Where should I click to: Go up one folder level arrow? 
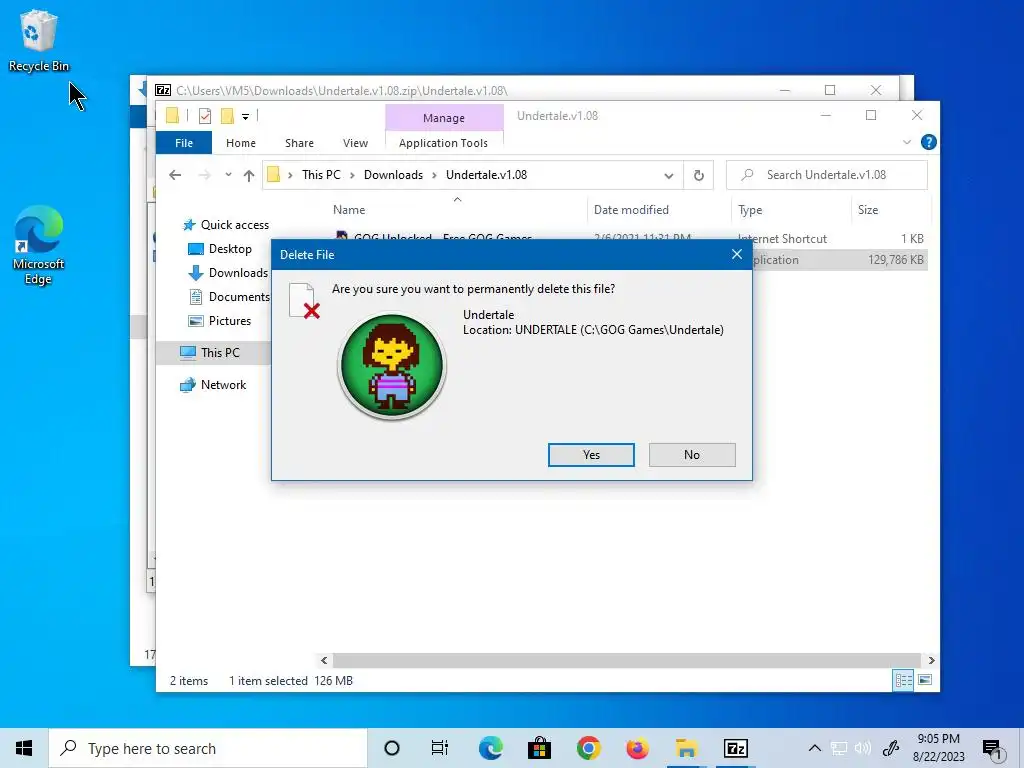point(249,175)
